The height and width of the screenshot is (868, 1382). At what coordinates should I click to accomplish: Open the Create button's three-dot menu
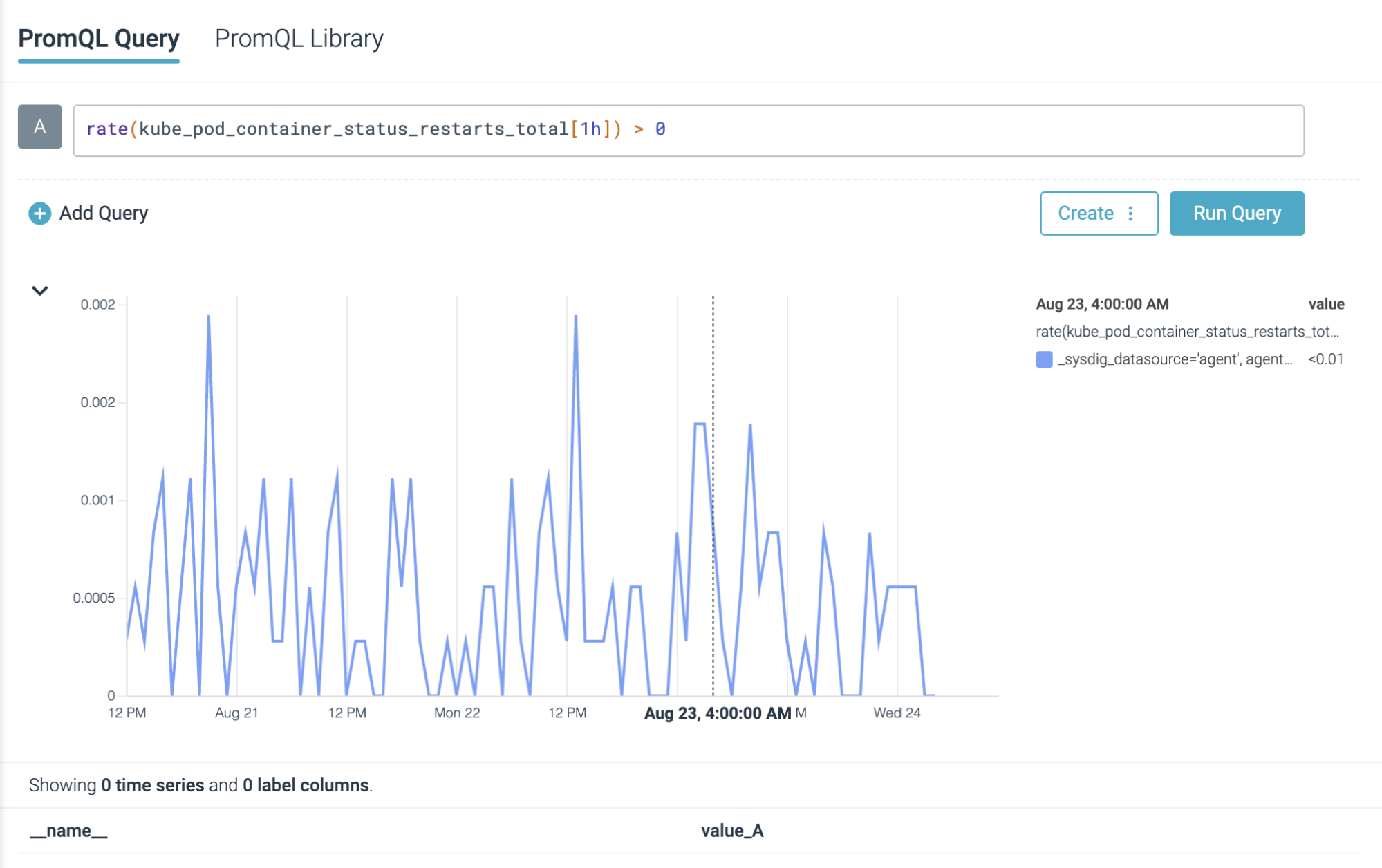1130,214
